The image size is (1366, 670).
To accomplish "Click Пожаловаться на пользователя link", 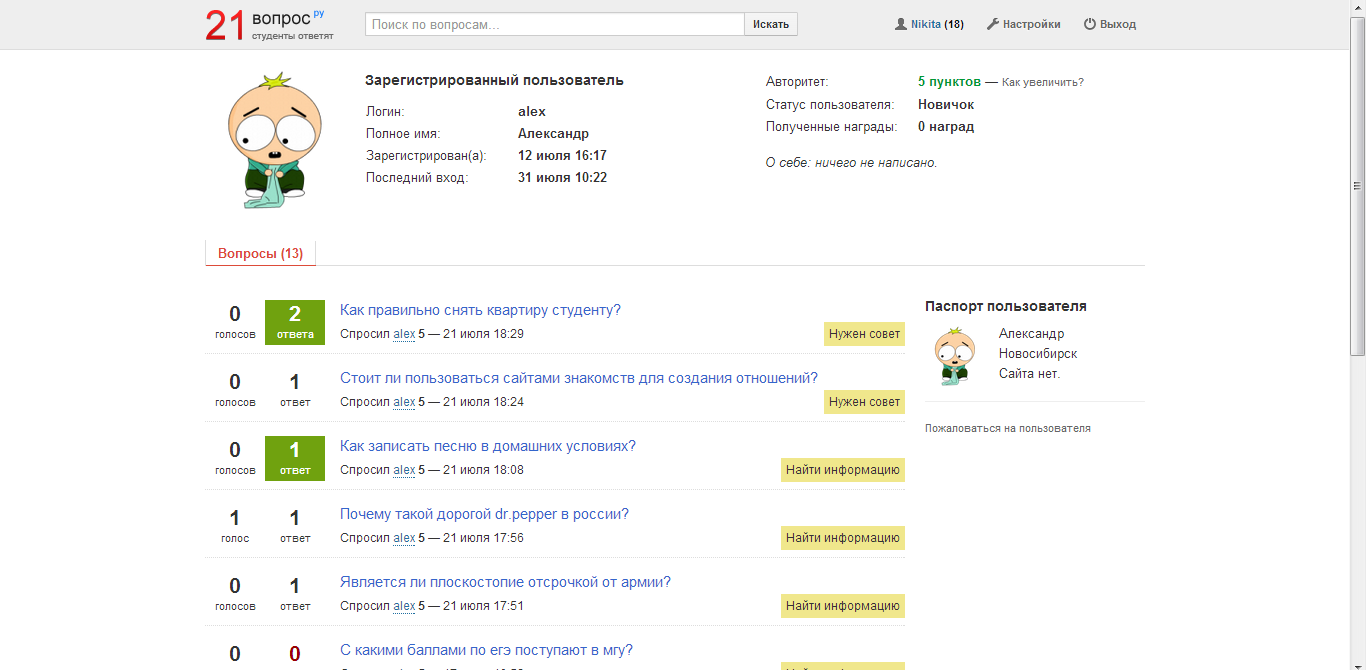I will 1007,428.
